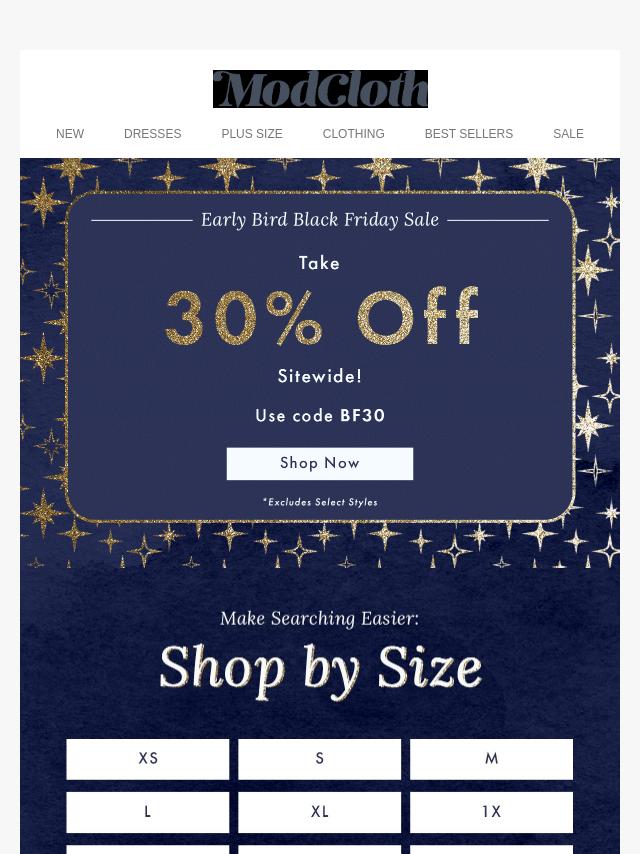Click the 30% Off glitter text
This screenshot has height=854, width=640.
321,316
